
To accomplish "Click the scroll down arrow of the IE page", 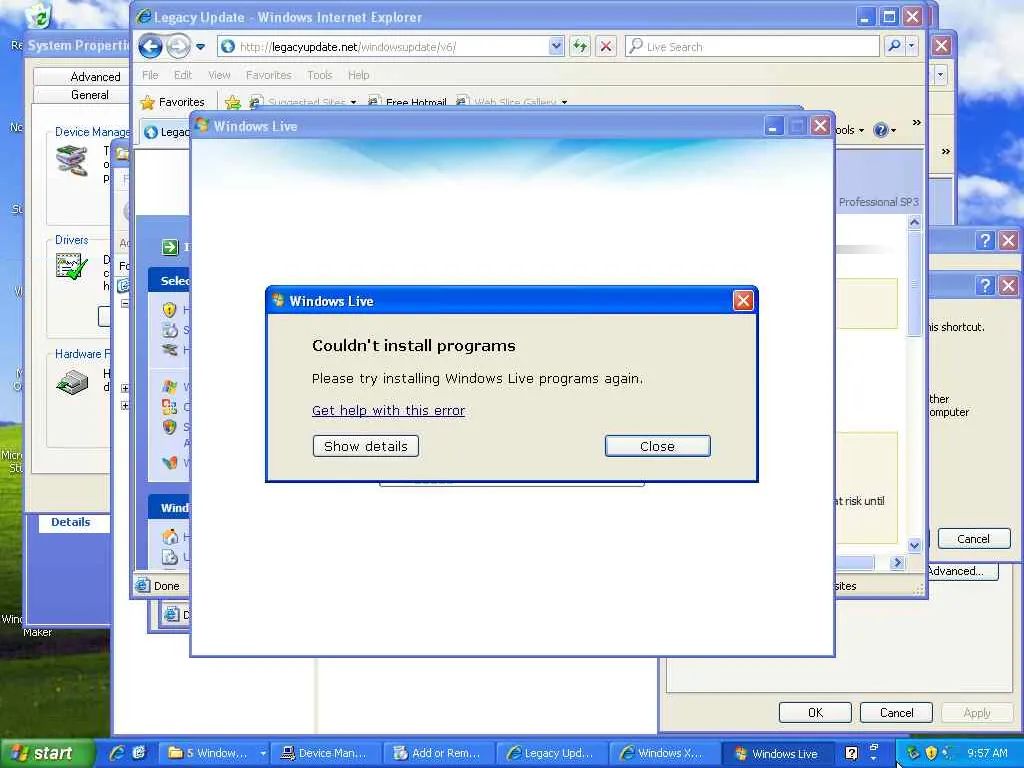I will (914, 545).
